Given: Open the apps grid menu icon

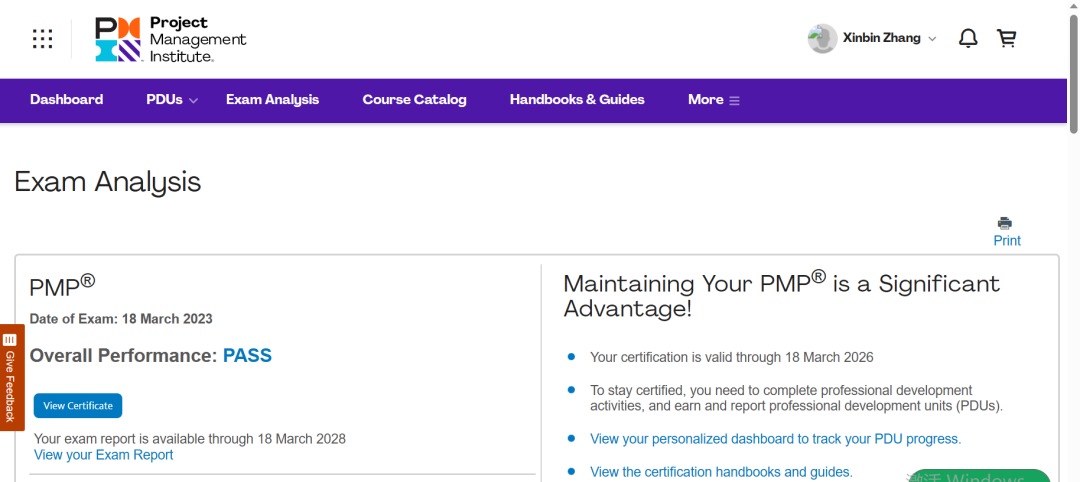Looking at the screenshot, I should (43, 39).
